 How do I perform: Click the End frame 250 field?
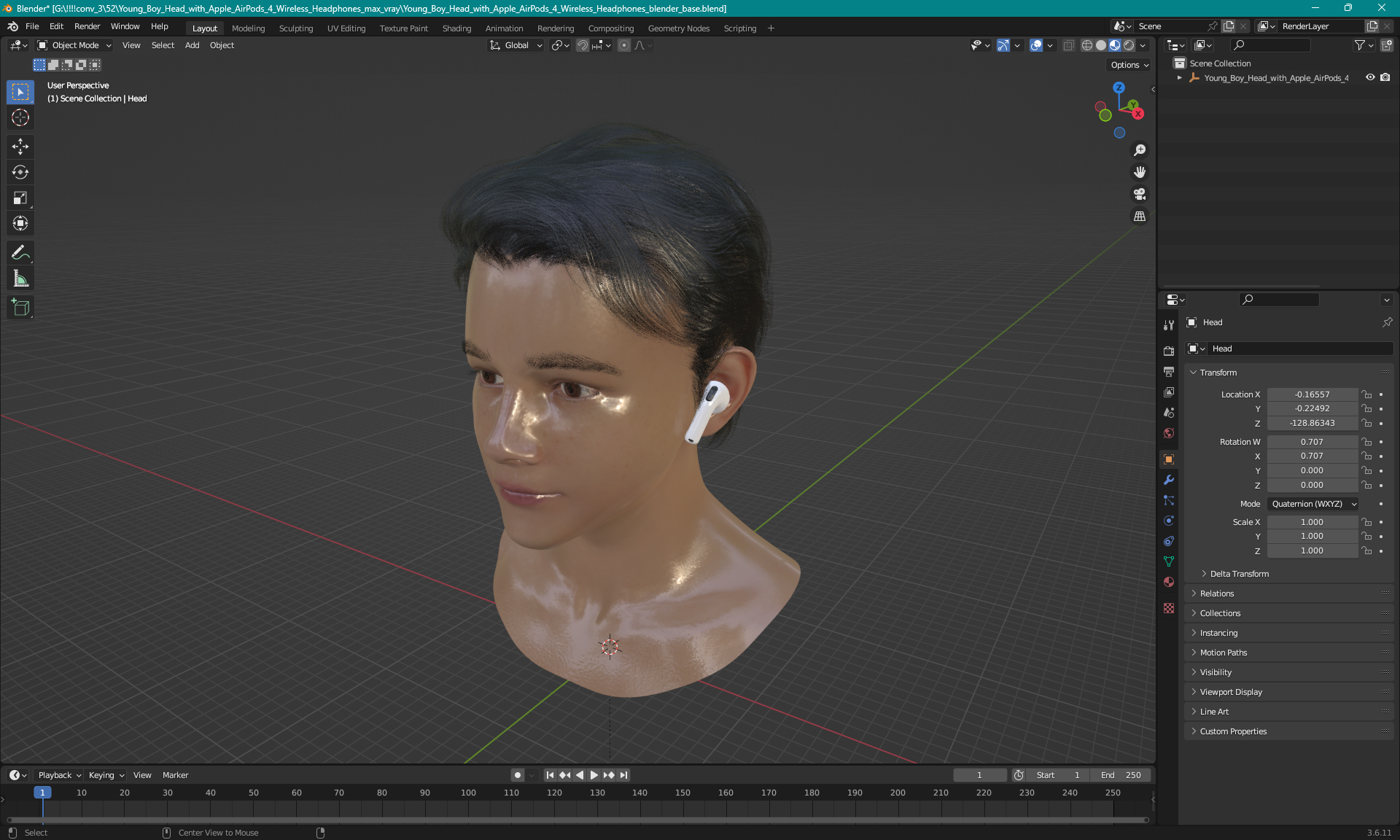(1121, 775)
